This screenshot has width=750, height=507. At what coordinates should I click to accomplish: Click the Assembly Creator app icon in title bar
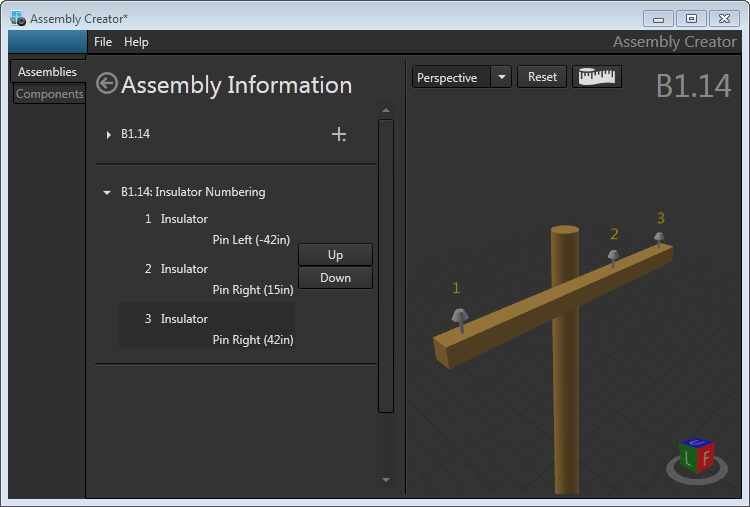tap(17, 18)
